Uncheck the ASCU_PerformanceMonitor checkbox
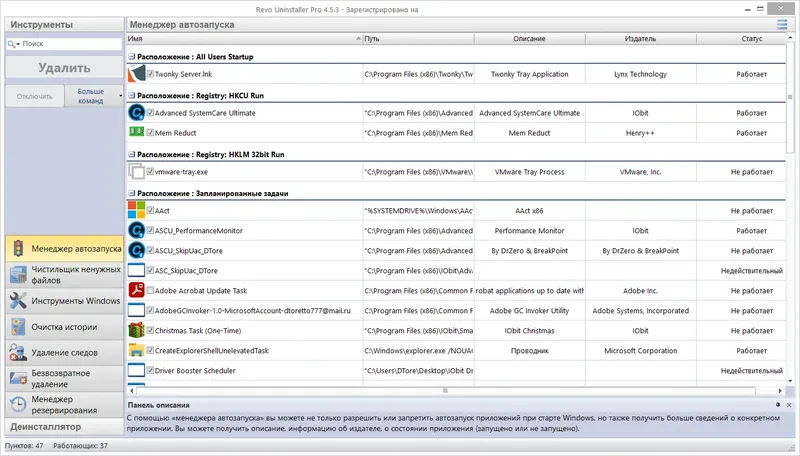 pos(150,230)
